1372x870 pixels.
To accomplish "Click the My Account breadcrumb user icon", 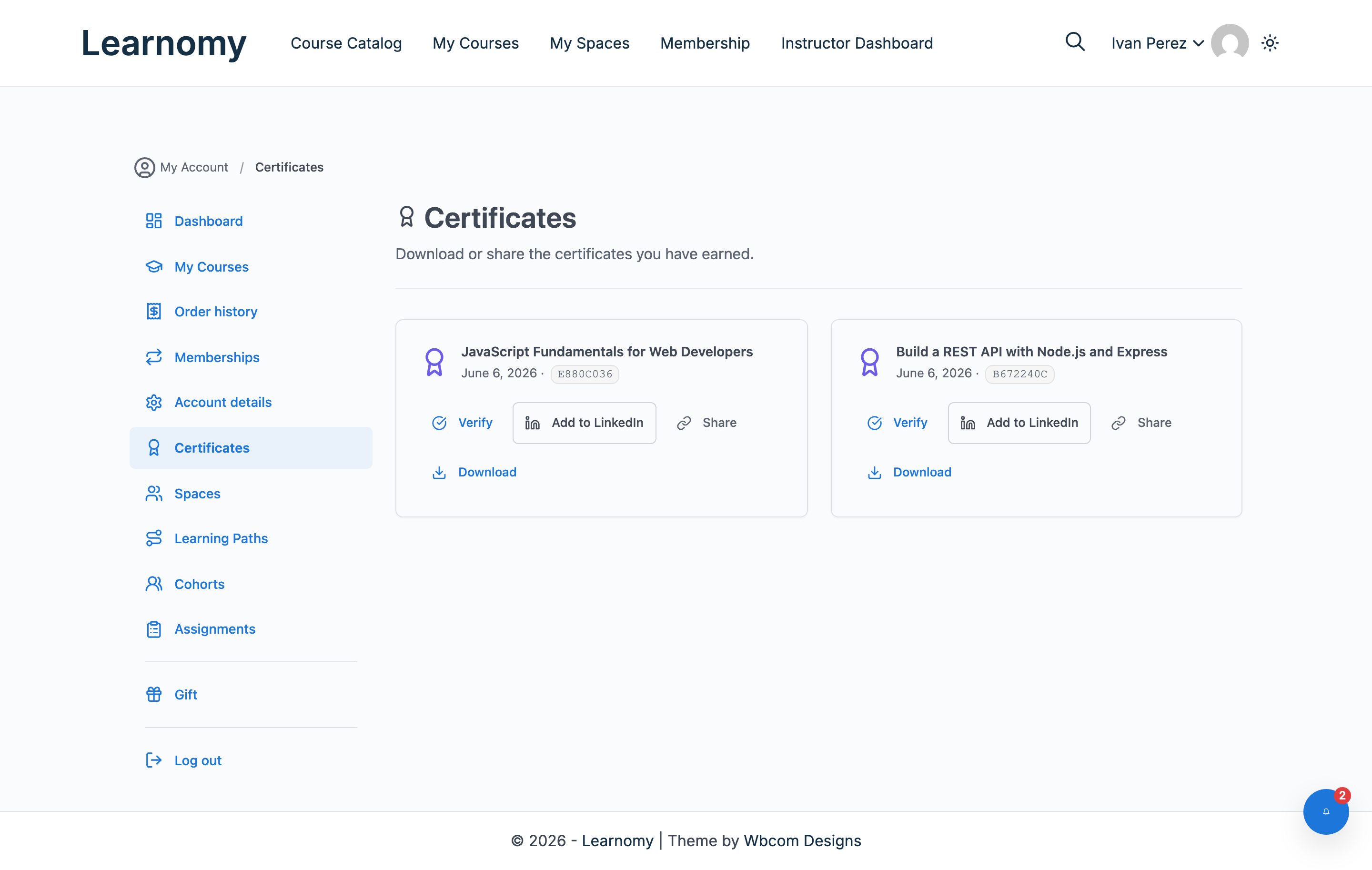I will click(145, 168).
